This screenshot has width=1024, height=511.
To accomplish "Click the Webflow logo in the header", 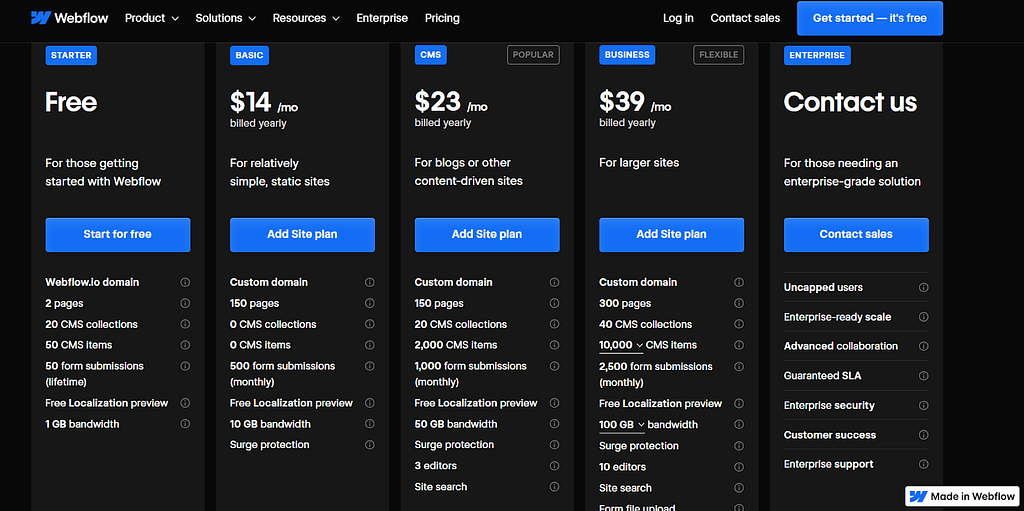I will click(69, 18).
